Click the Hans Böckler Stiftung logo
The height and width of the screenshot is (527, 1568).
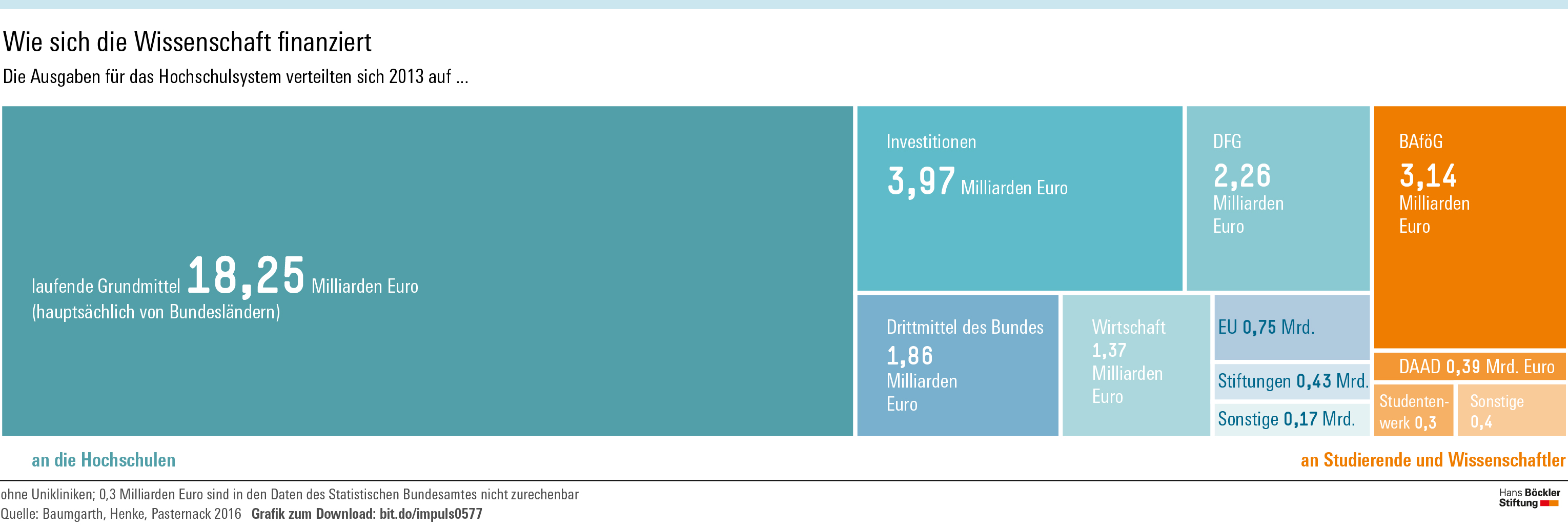(x=1529, y=497)
